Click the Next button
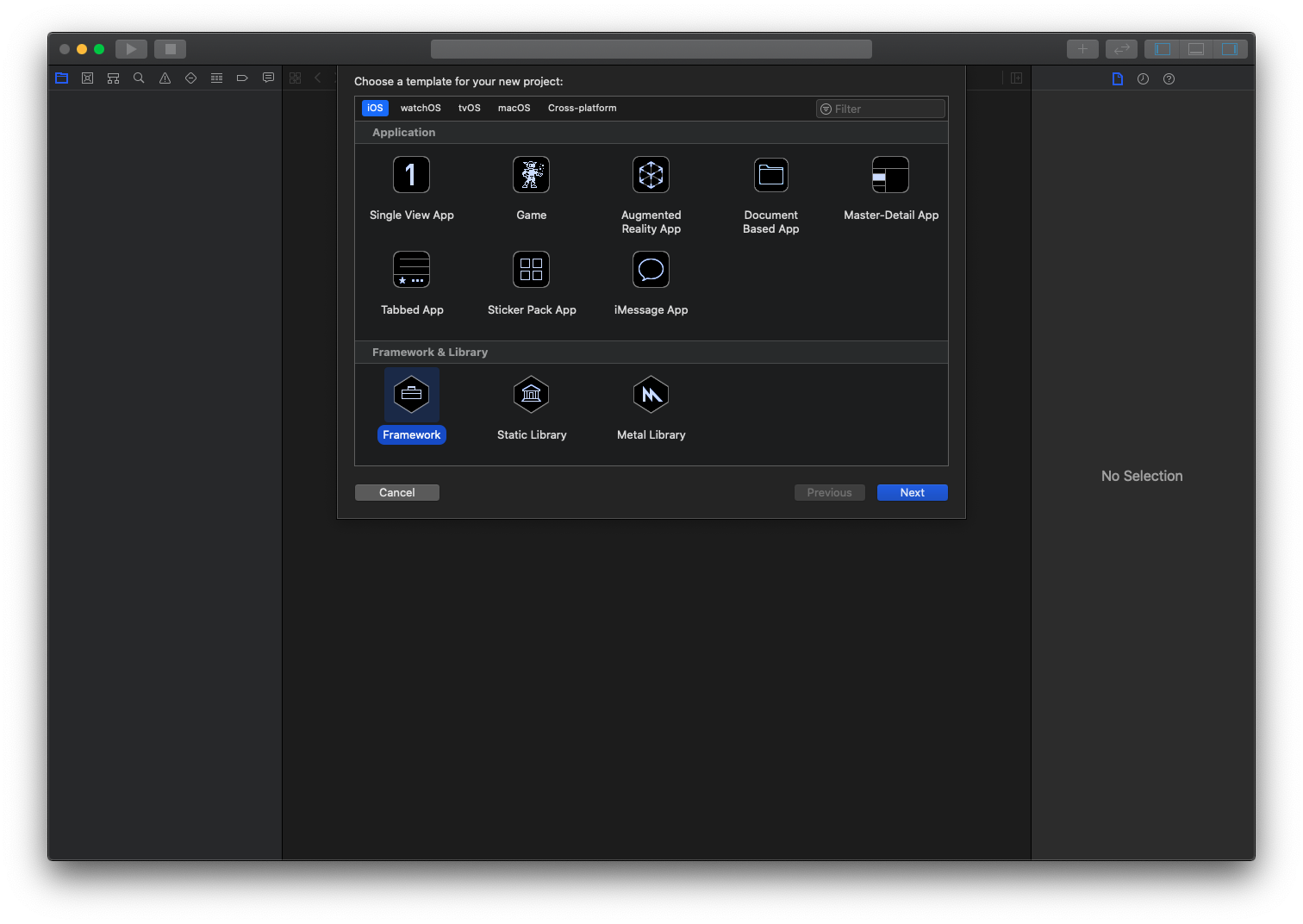This screenshot has height=924, width=1303. (912, 492)
